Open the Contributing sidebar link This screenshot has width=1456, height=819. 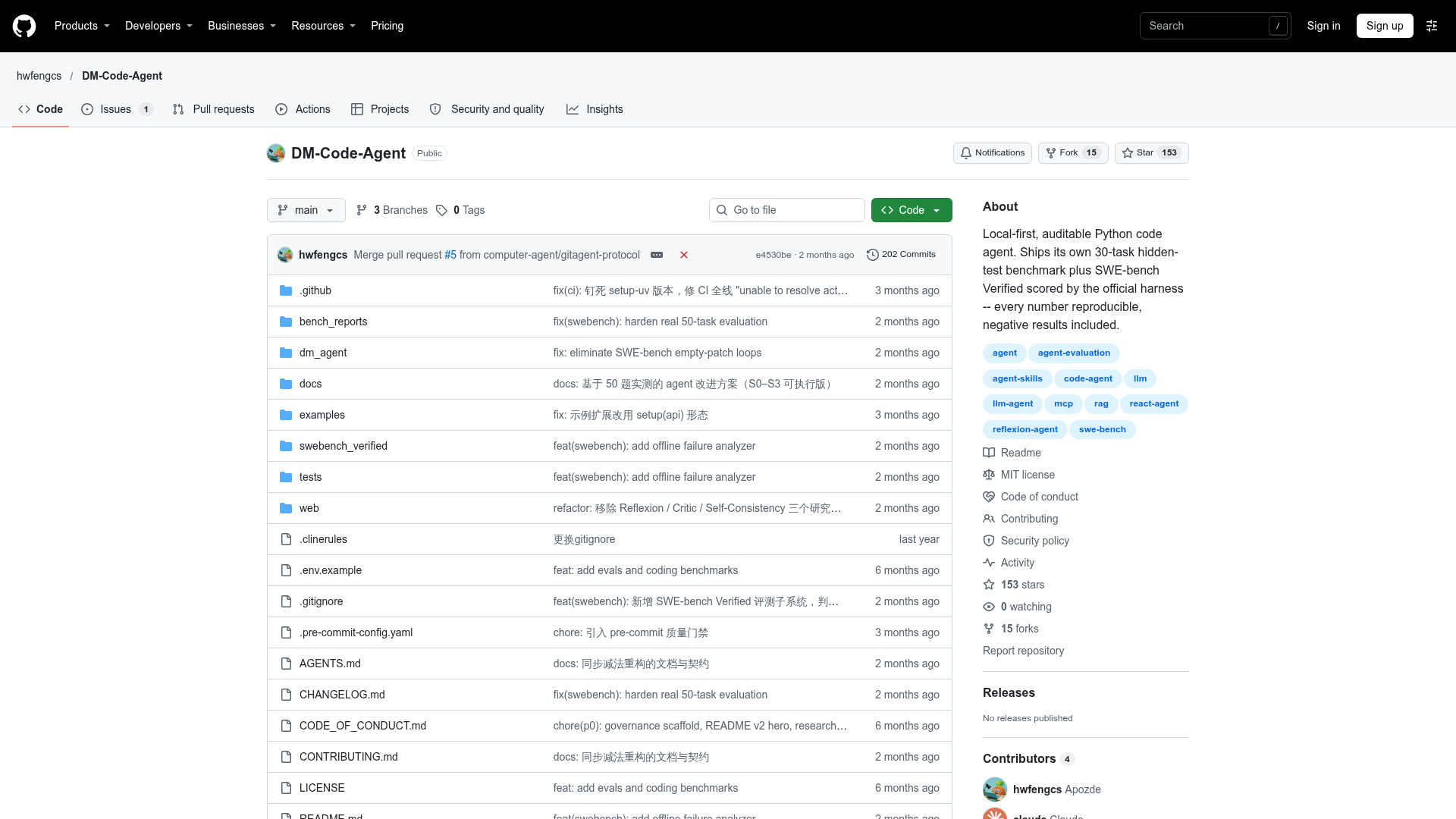pos(1021,519)
